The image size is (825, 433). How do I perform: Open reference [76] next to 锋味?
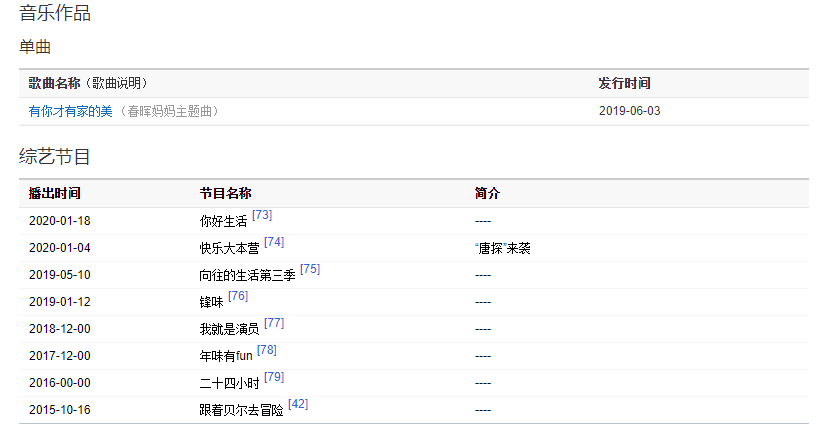(x=238, y=296)
